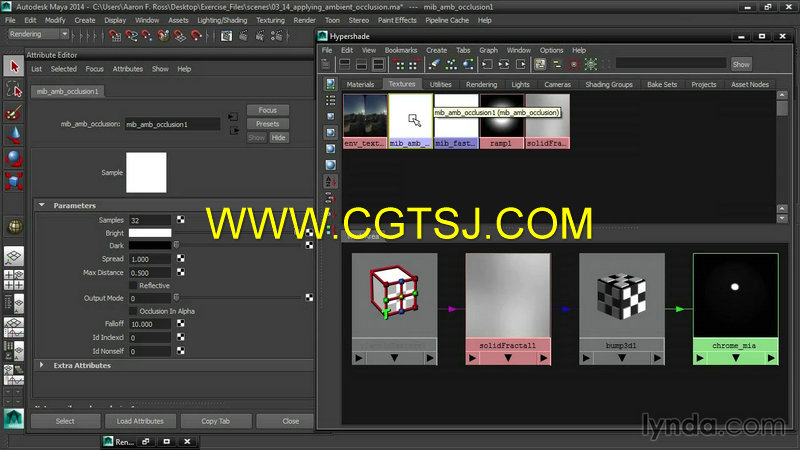
Task: Collapse the Parameters section
Action: tap(42, 205)
